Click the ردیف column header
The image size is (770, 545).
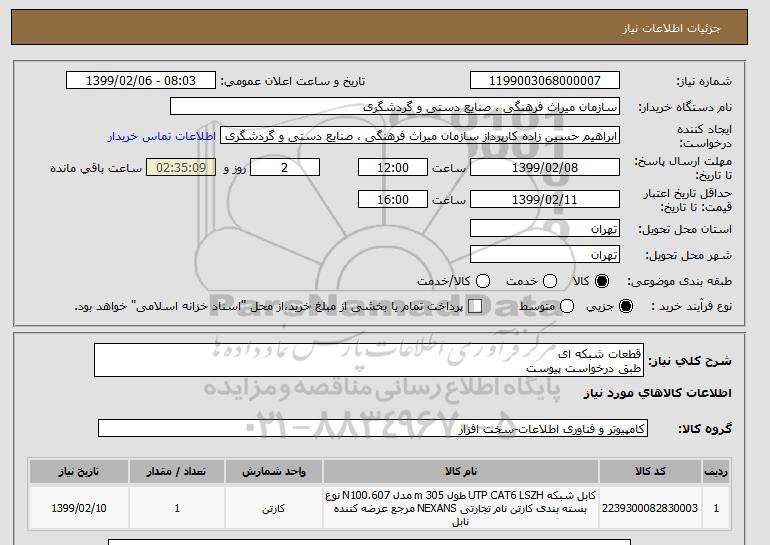click(716, 471)
